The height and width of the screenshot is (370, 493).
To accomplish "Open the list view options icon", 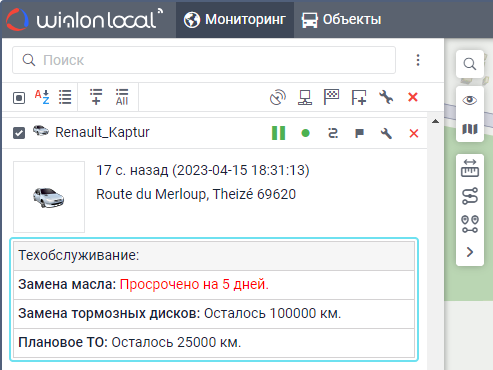I will pos(65,97).
